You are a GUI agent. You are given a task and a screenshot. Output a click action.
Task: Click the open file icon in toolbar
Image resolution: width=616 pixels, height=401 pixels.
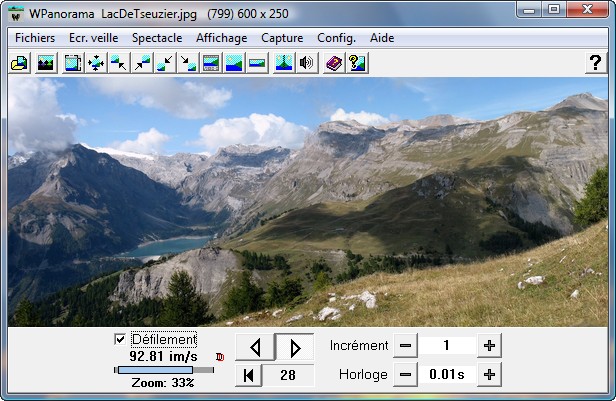[19, 63]
